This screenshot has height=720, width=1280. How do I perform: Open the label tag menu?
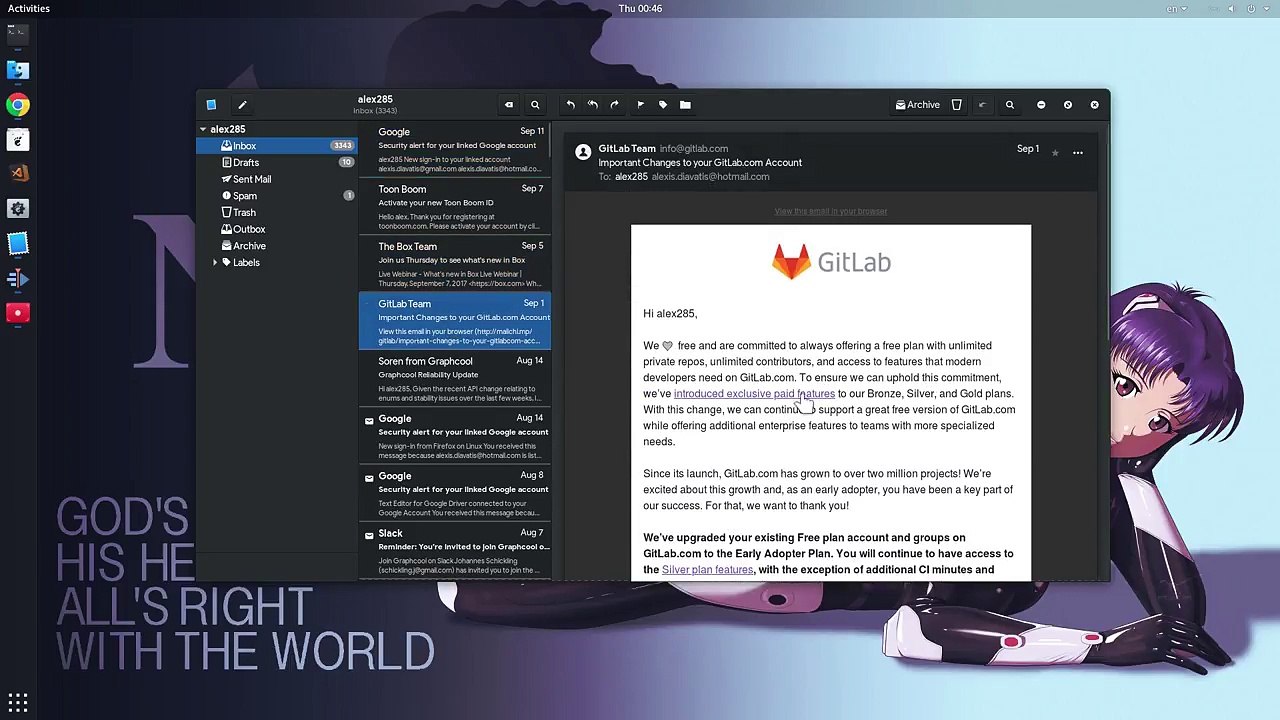tap(662, 104)
